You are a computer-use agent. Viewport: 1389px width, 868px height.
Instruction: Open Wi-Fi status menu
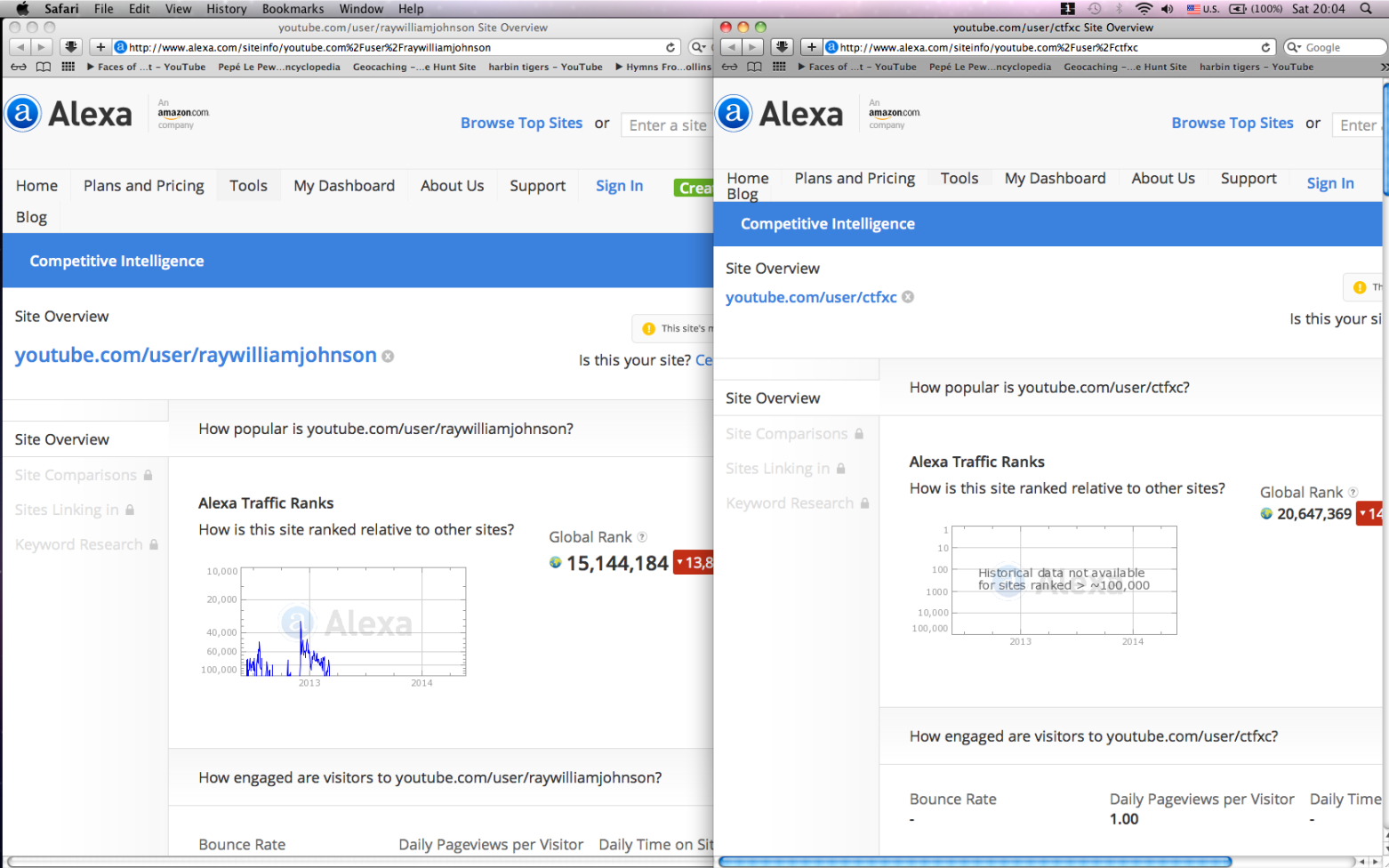pos(1144,9)
